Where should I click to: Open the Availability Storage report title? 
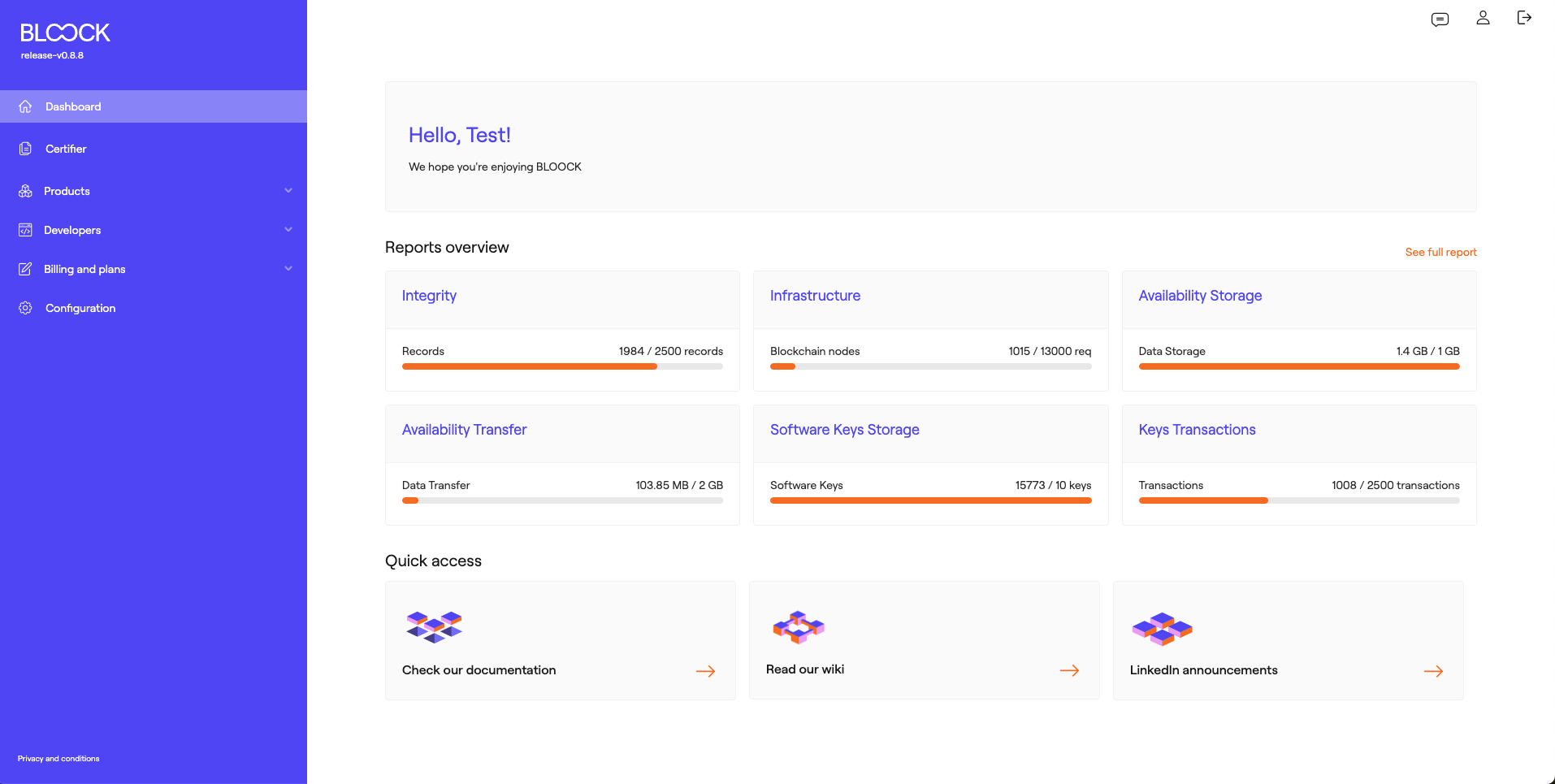(x=1200, y=296)
